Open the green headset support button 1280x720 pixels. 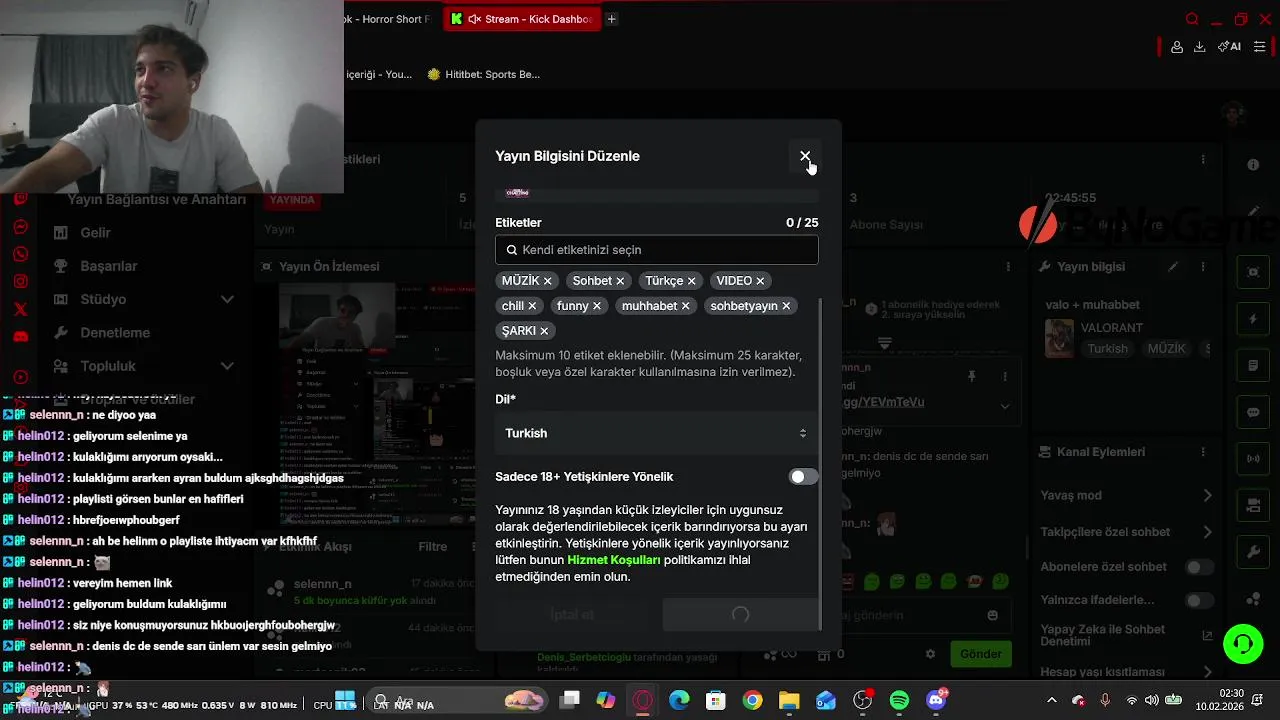point(1243,642)
